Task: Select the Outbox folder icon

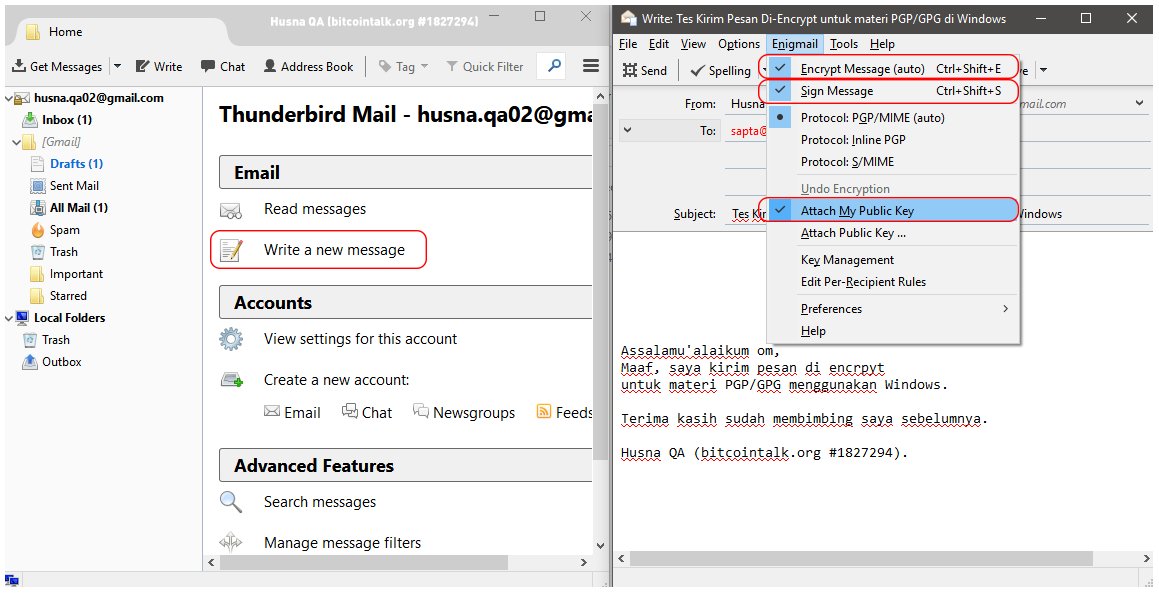Action: pos(30,362)
